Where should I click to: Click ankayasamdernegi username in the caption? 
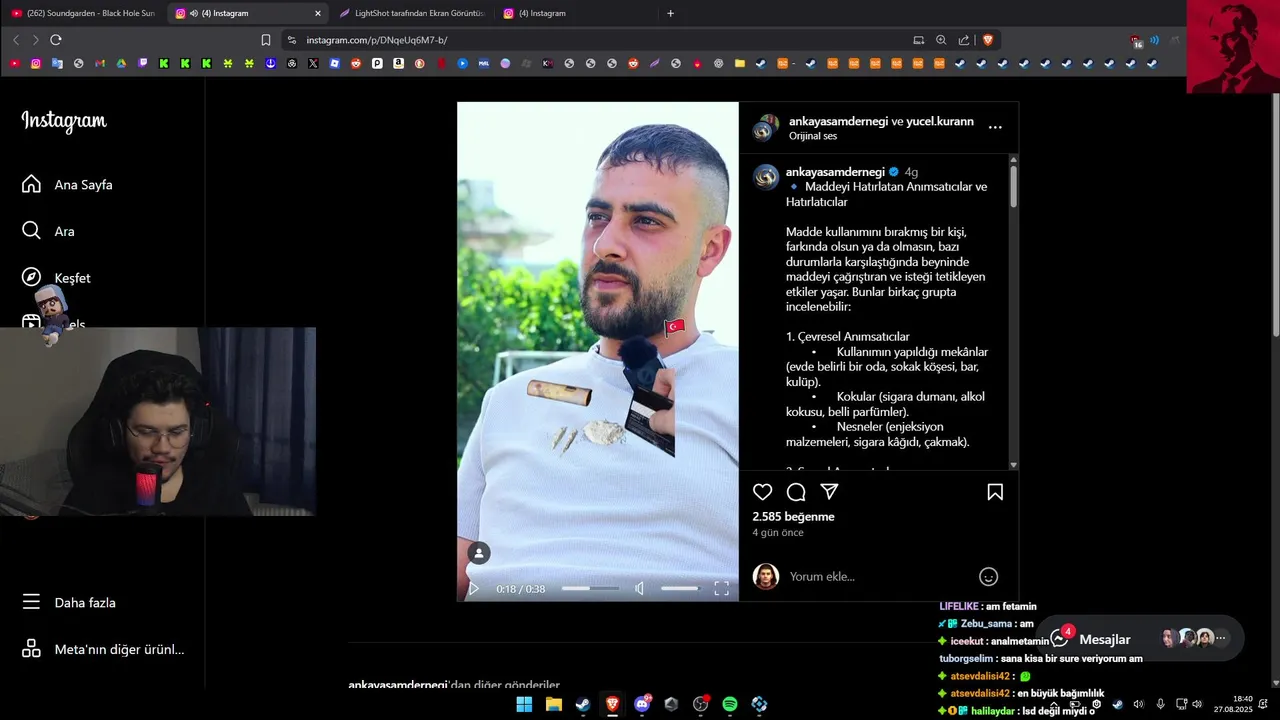click(835, 172)
